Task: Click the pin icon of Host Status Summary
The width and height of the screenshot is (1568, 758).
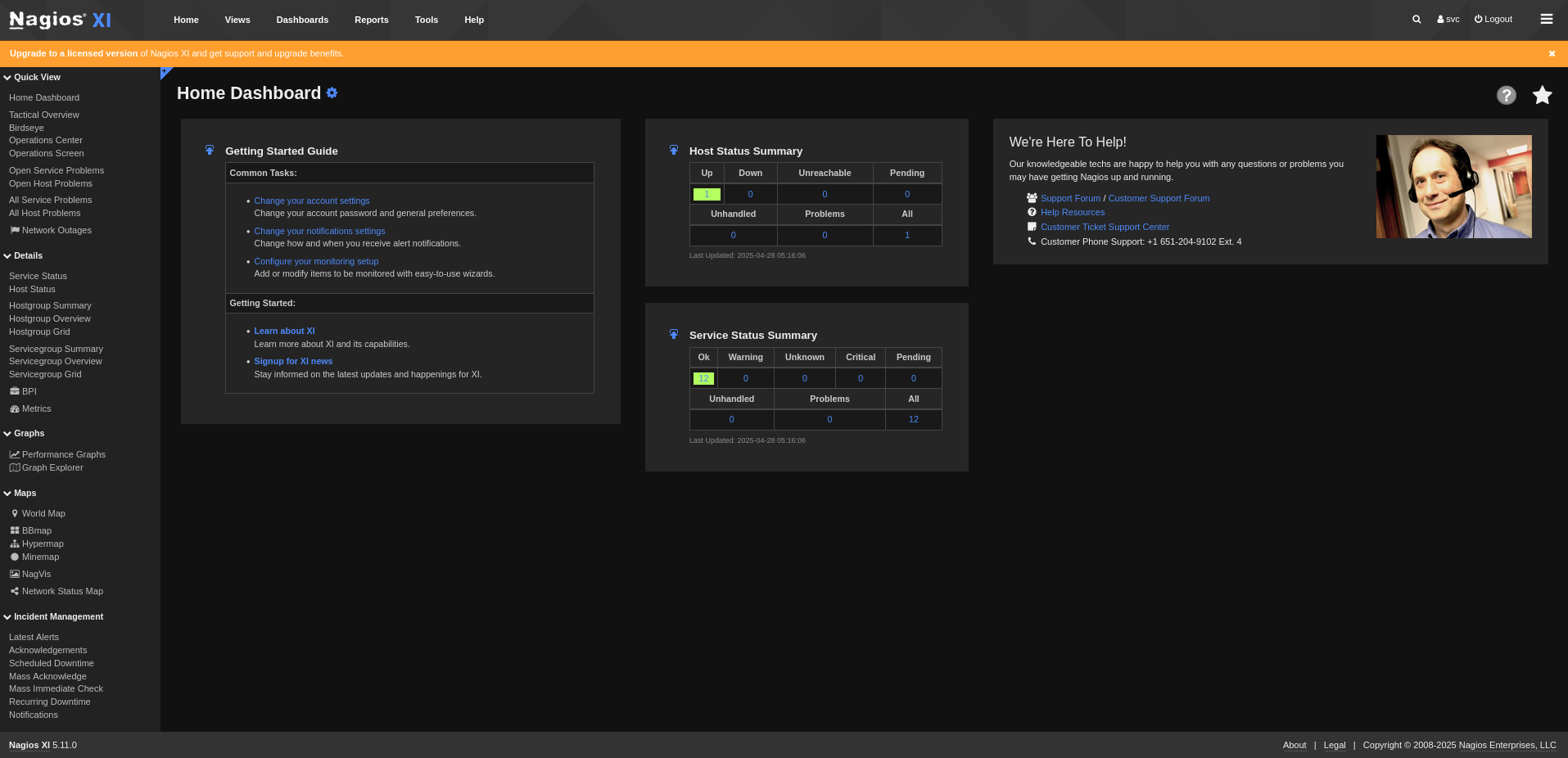Action: click(x=674, y=150)
